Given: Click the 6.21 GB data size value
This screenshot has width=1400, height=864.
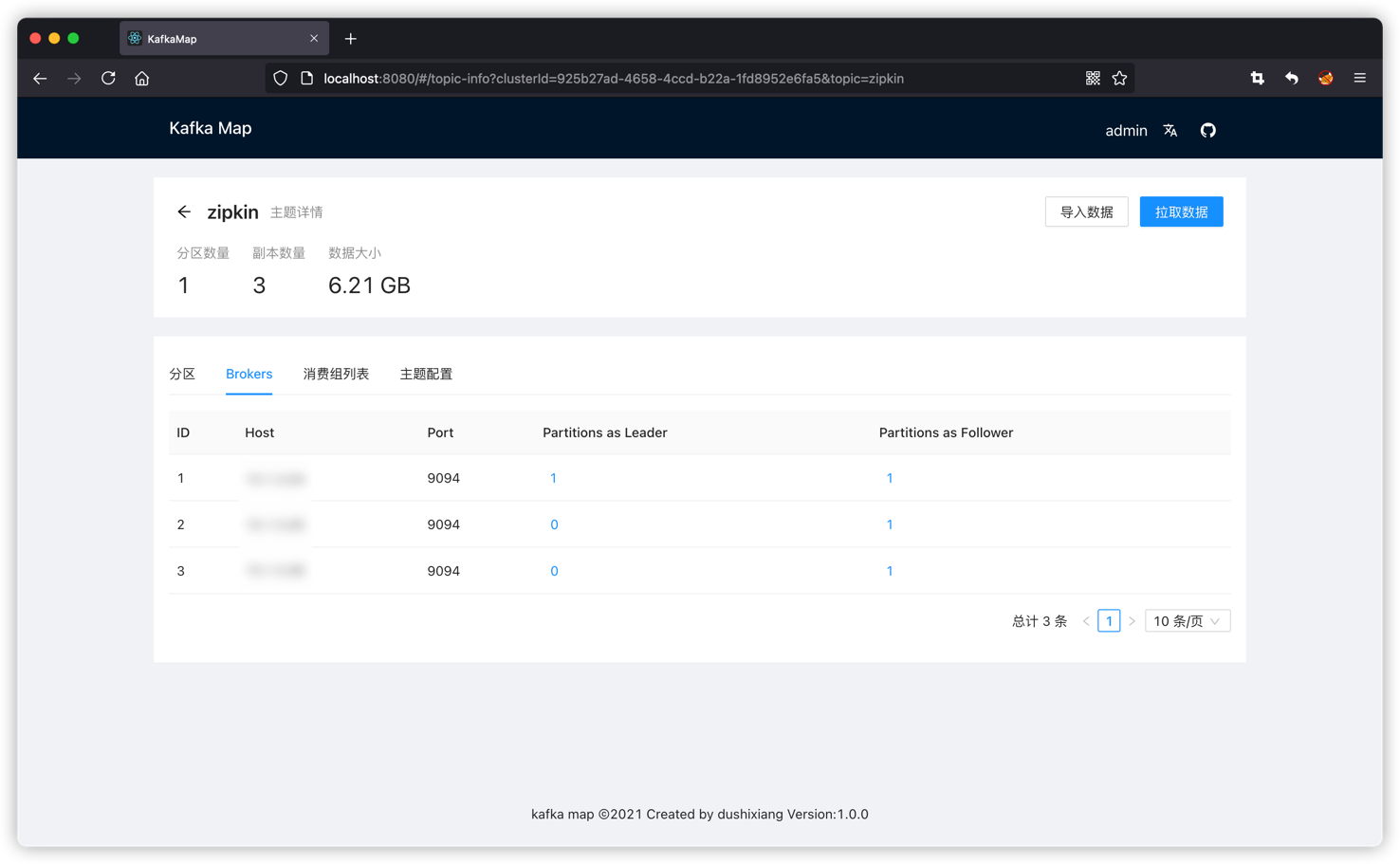Looking at the screenshot, I should 369,285.
